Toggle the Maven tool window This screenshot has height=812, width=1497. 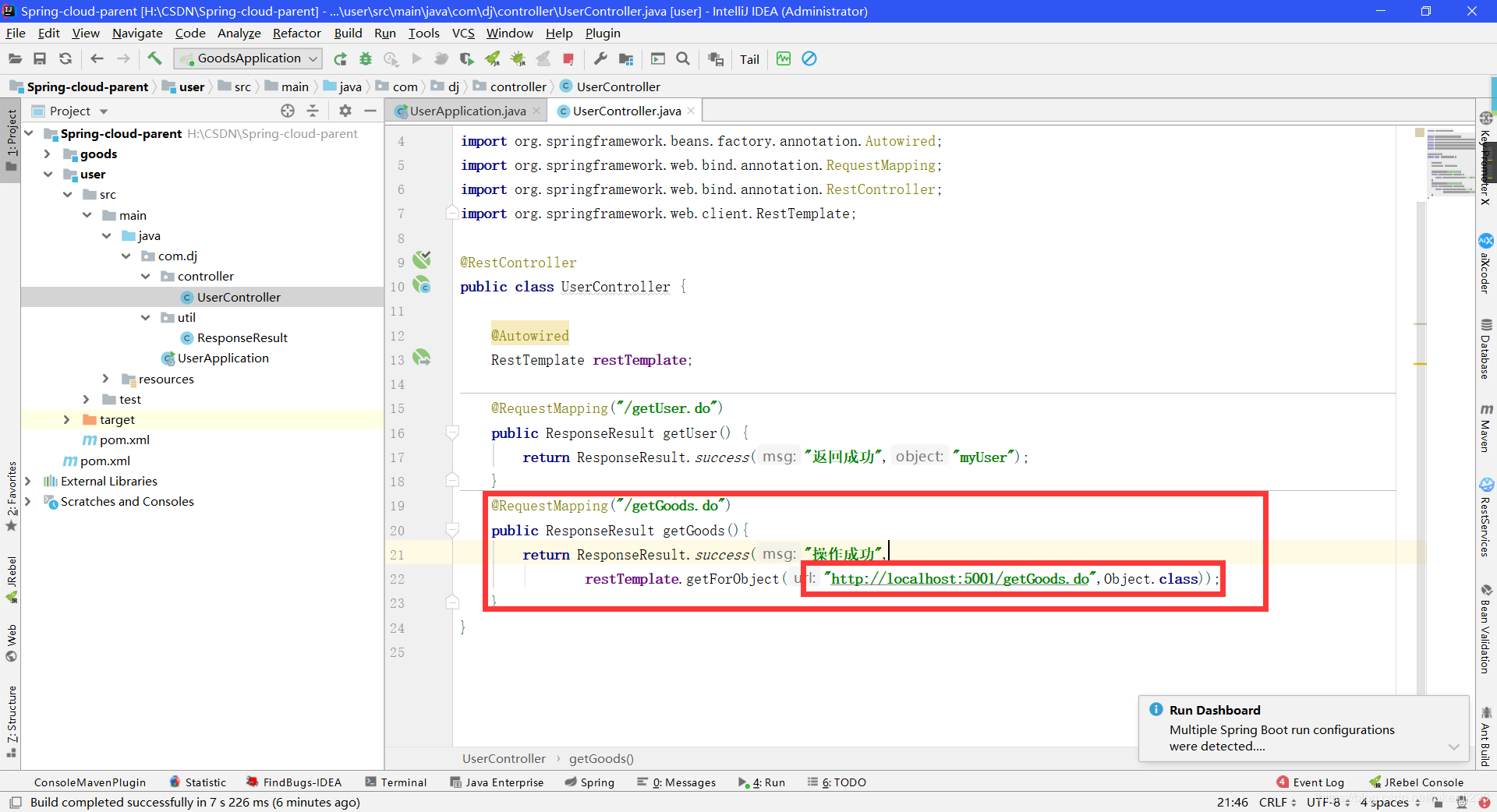pos(1486,428)
